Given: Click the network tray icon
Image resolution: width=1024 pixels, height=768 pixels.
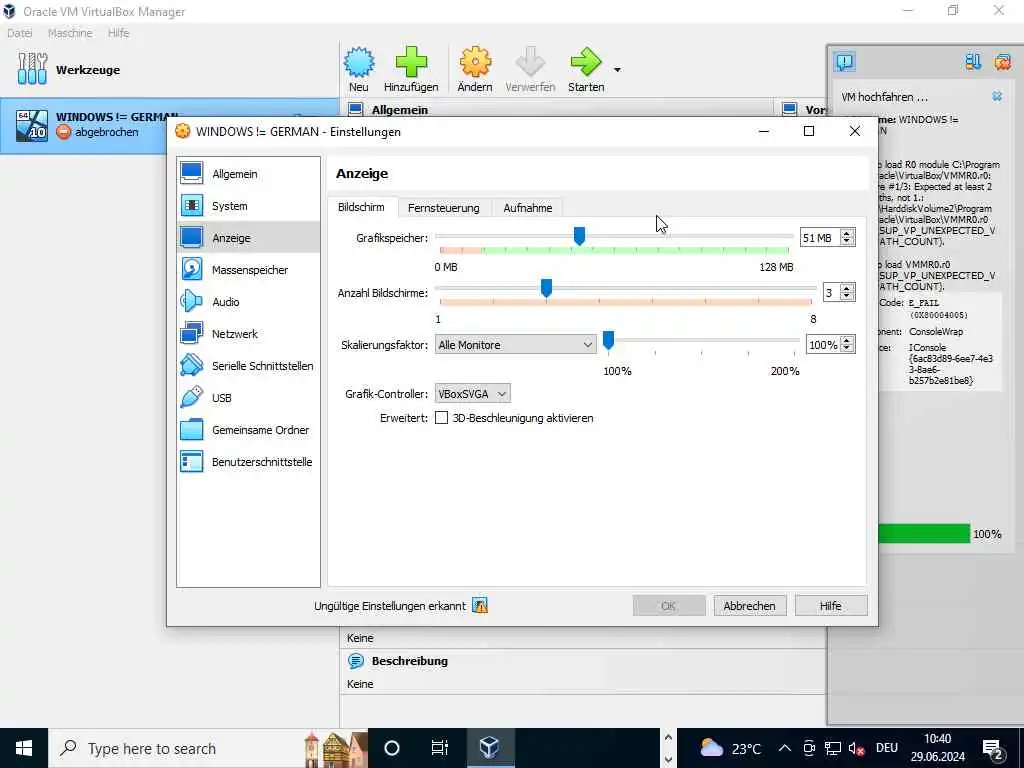Looking at the screenshot, I should coord(833,748).
